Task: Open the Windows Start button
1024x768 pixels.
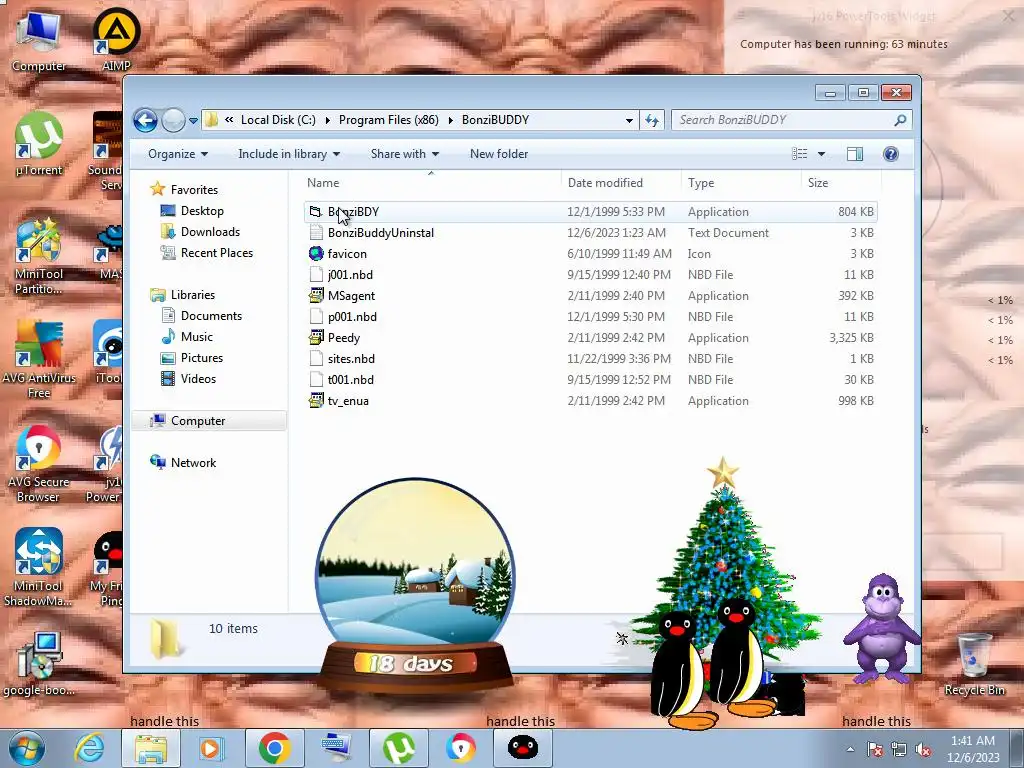Action: pyautogui.click(x=26, y=748)
